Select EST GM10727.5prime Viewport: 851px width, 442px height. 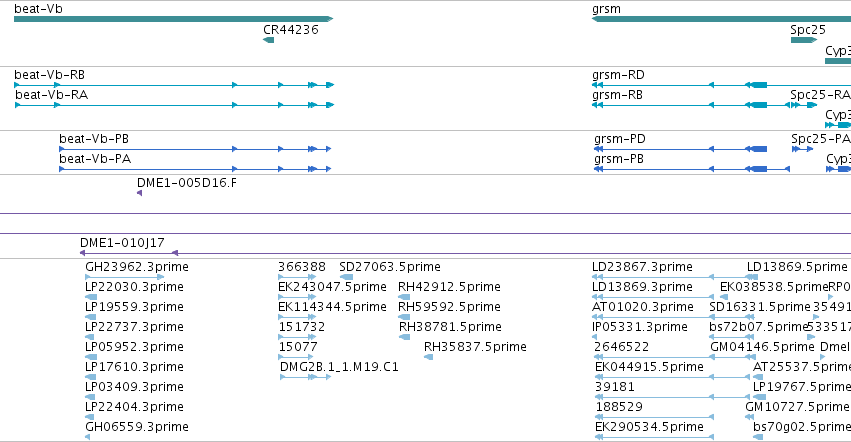[x=797, y=407]
